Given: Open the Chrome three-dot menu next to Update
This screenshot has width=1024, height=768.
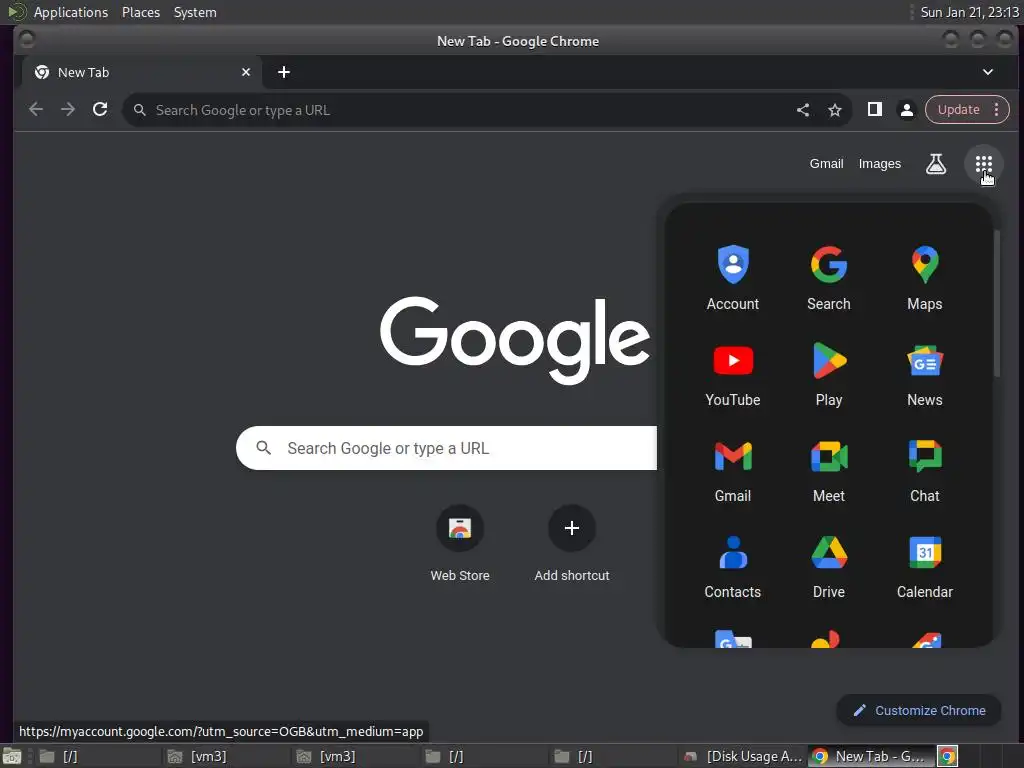Looking at the screenshot, I should [x=997, y=110].
